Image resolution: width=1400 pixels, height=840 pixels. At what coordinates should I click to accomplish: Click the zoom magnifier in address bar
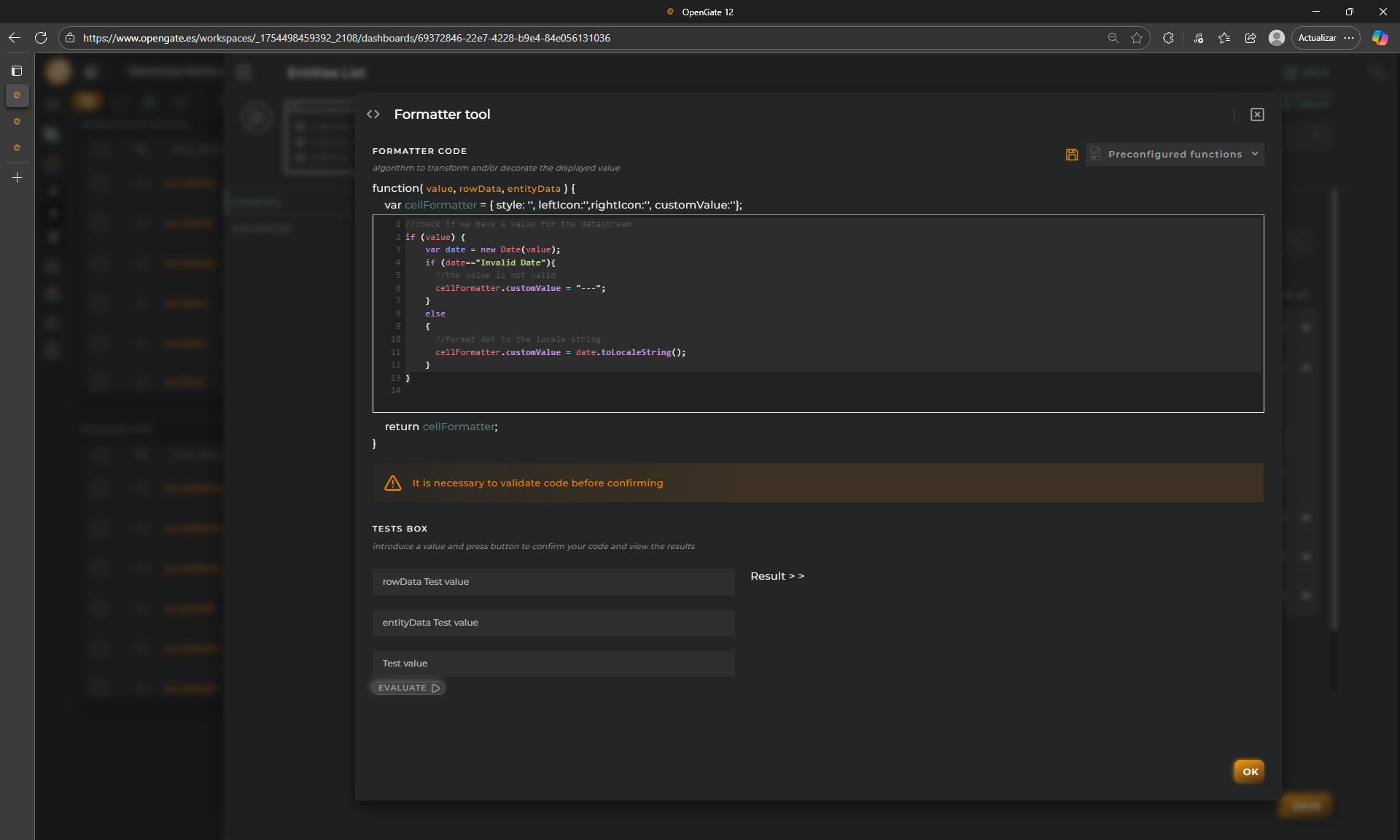pyautogui.click(x=1113, y=38)
